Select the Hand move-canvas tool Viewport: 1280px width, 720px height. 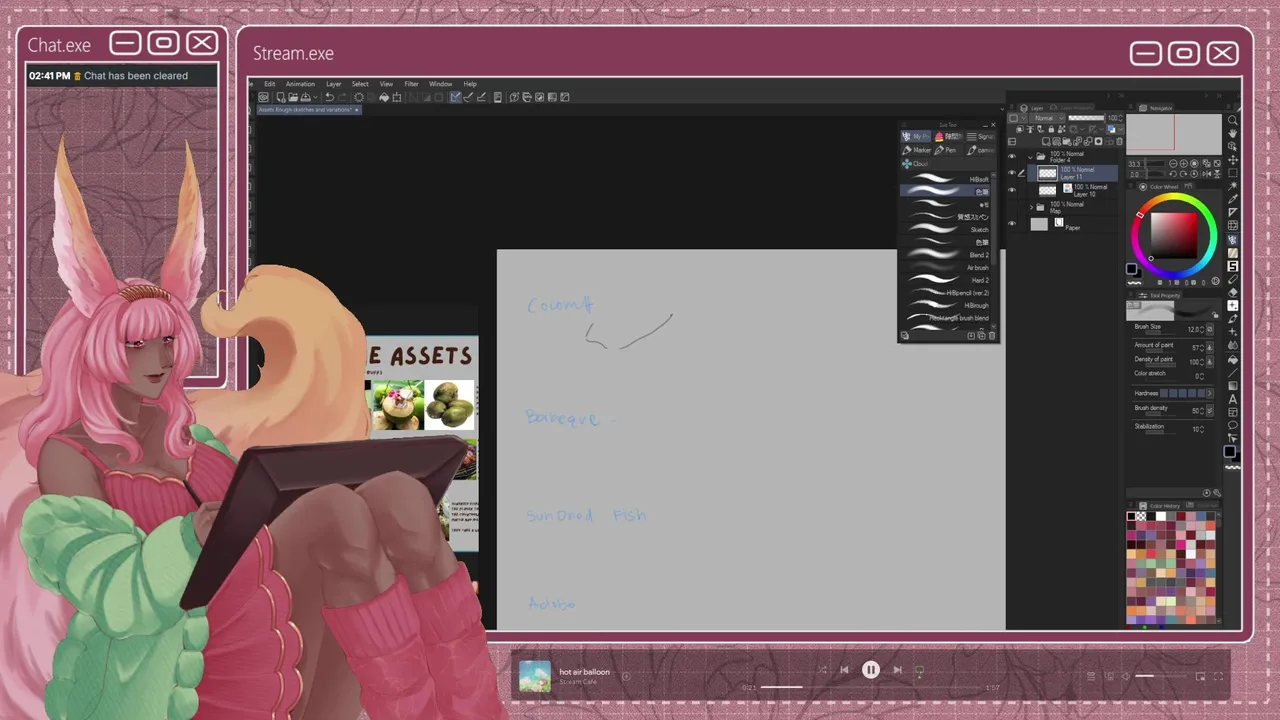tap(1232, 133)
